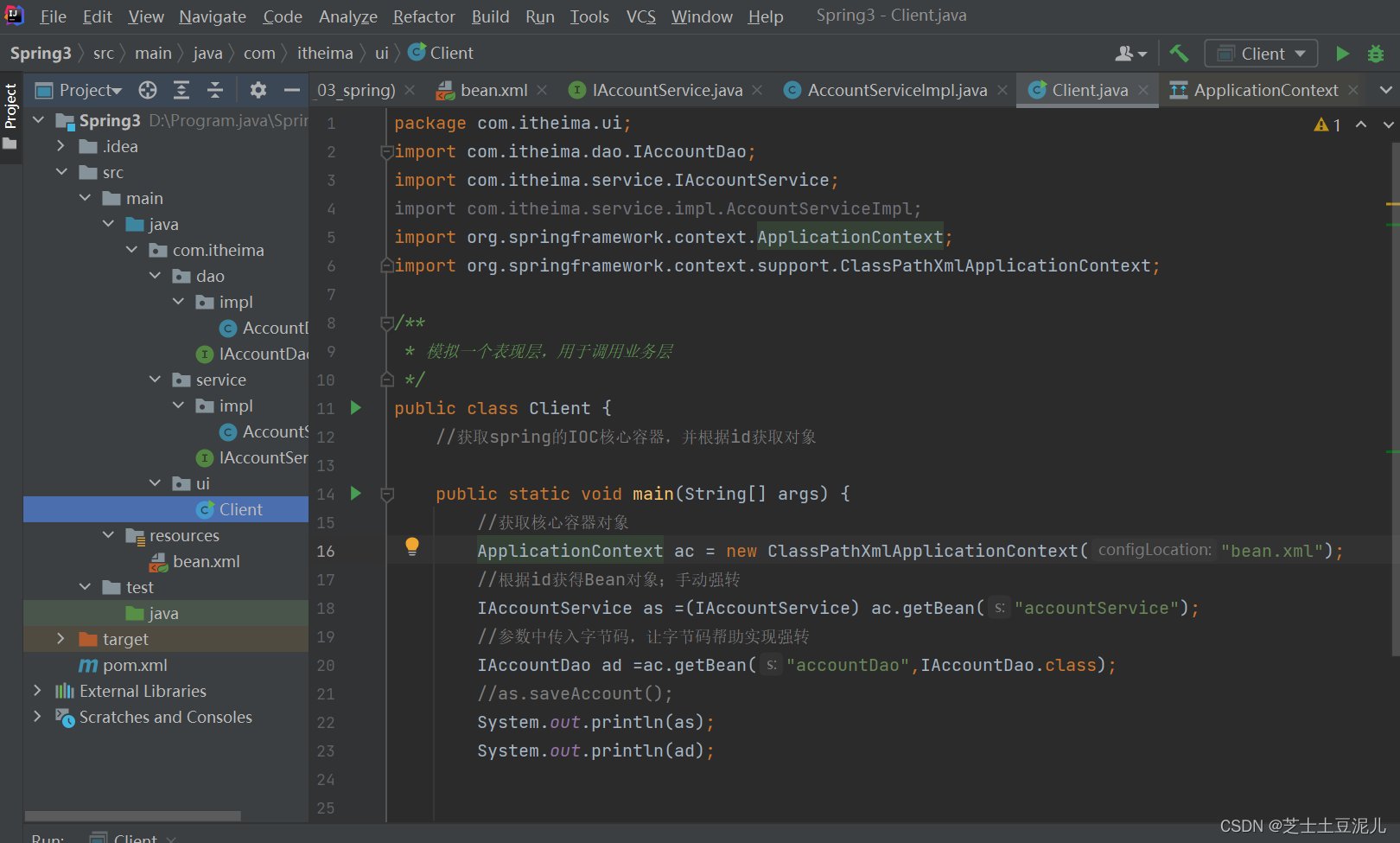
Task: Select Opened File with the crosshair icon
Action: tap(147, 90)
